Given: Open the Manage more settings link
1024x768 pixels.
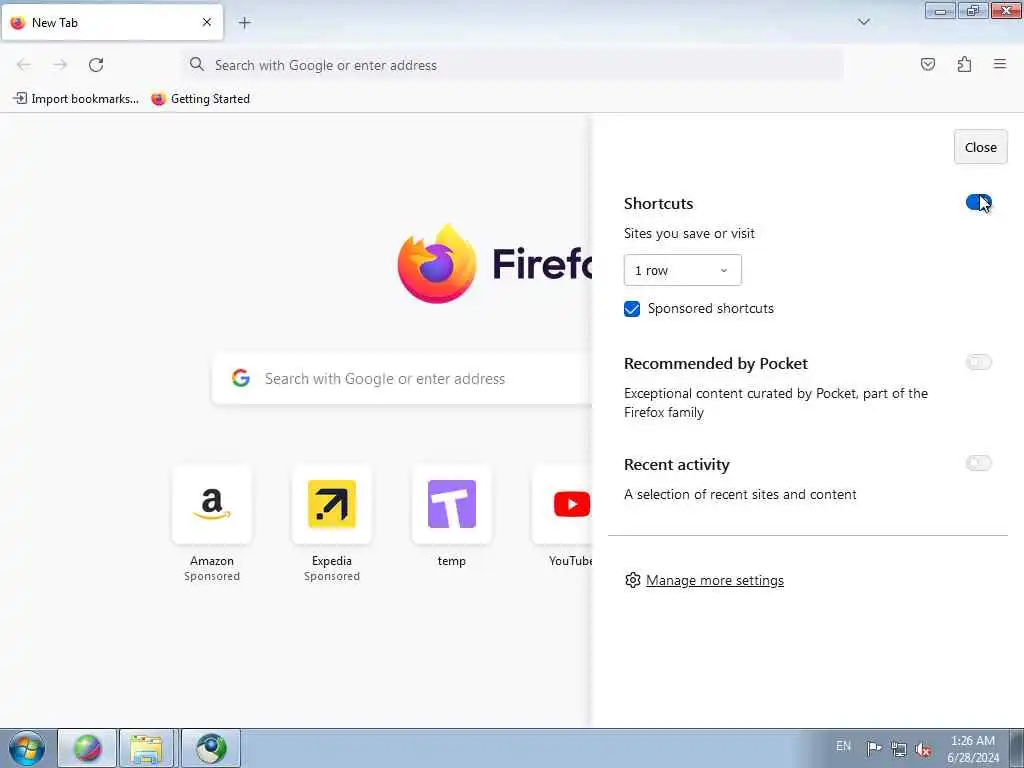Looking at the screenshot, I should (x=714, y=581).
